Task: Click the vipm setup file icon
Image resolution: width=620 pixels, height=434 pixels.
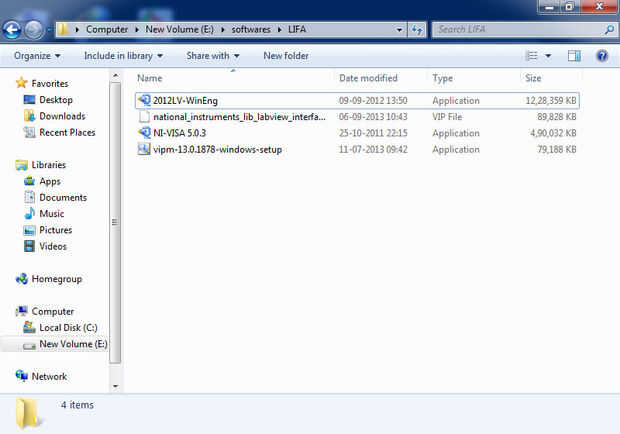Action: 144,149
